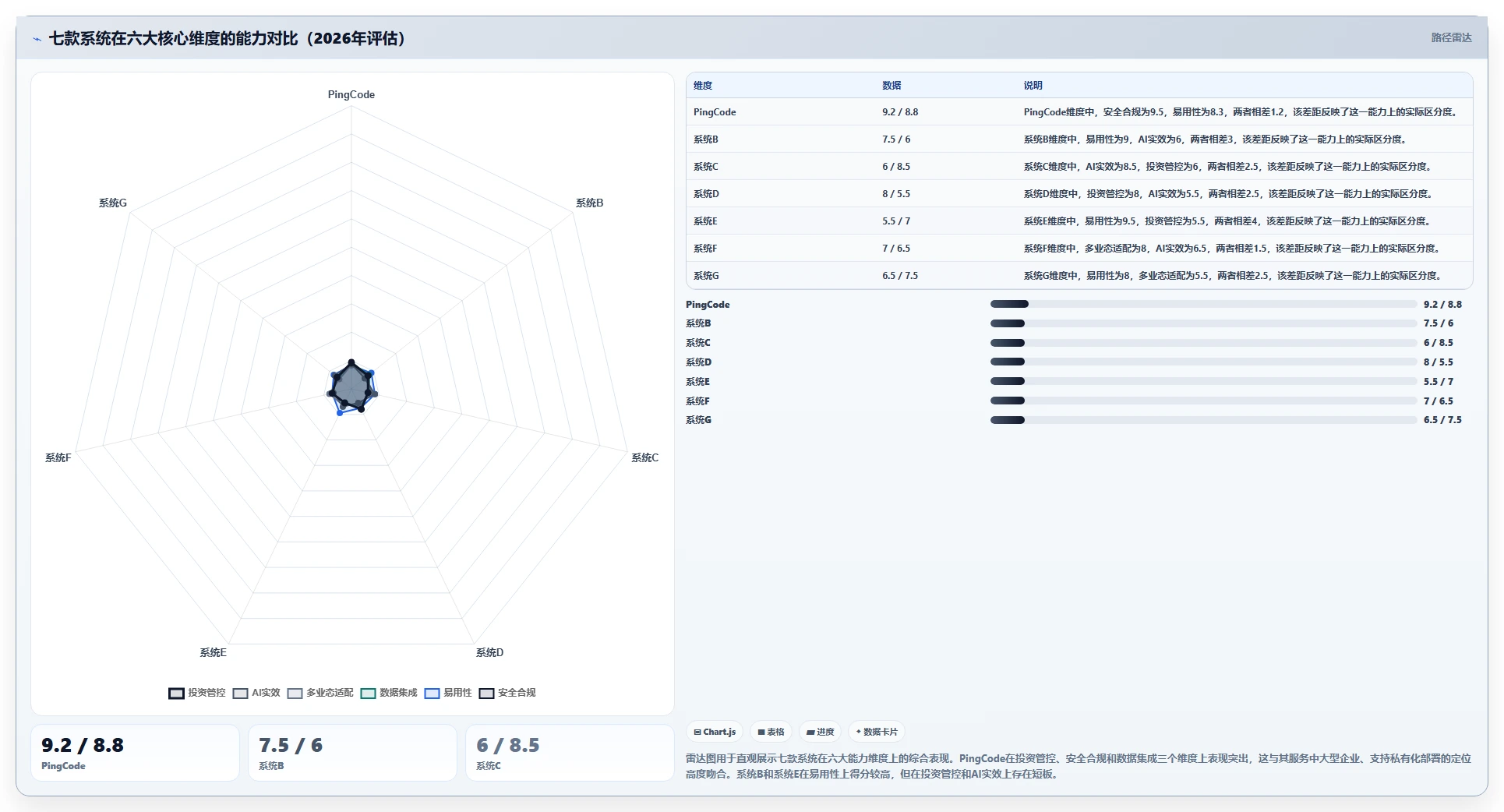Click the 系统E progress bar
This screenshot has height=812, width=1504.
tap(1203, 381)
